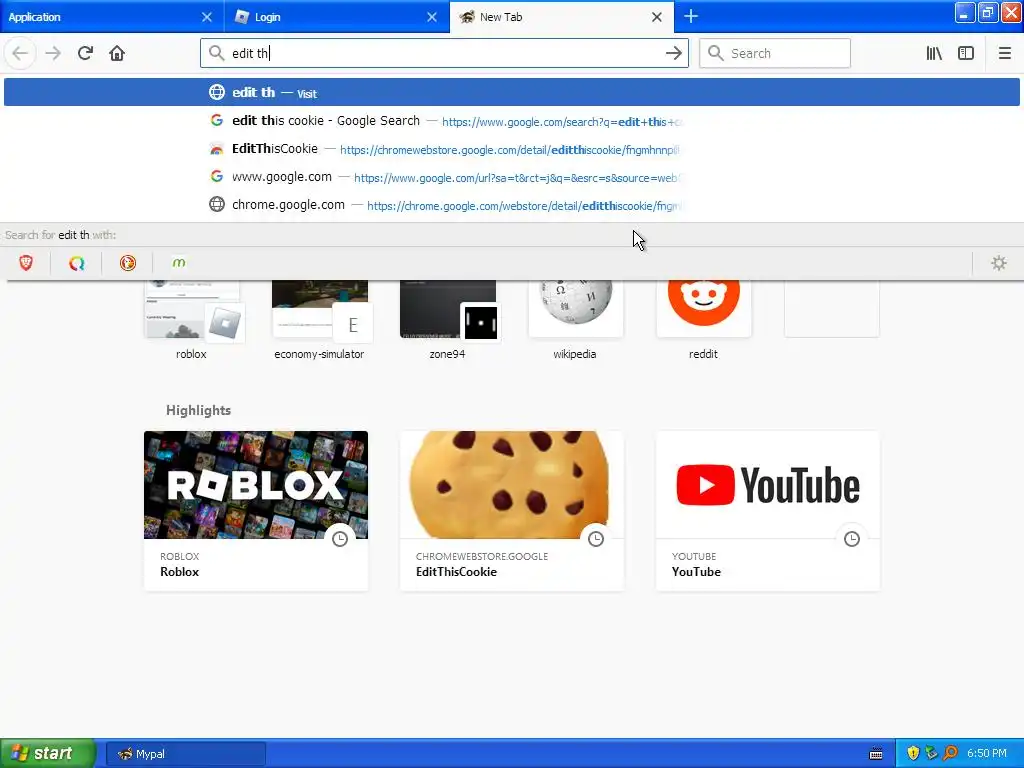Click the empty top site placeholder tile
Image resolution: width=1024 pixels, height=768 pixels.
tap(831, 308)
